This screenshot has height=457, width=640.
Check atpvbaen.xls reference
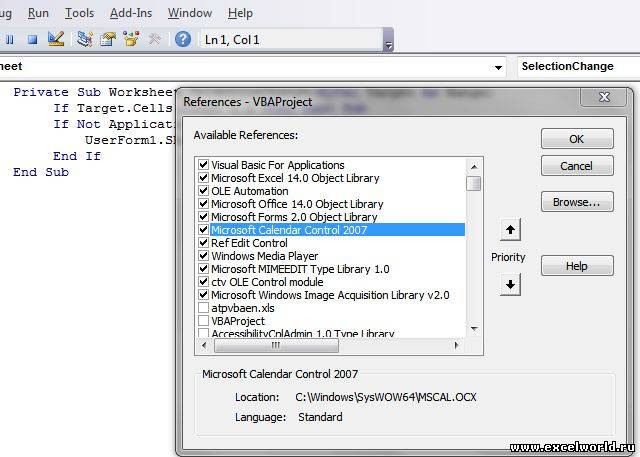click(203, 308)
